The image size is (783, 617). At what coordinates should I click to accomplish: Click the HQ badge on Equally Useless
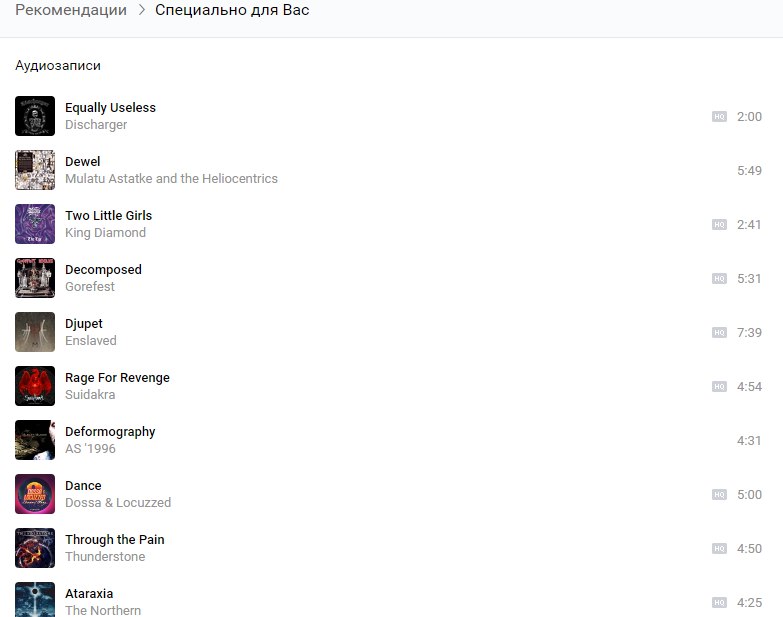[718, 117]
